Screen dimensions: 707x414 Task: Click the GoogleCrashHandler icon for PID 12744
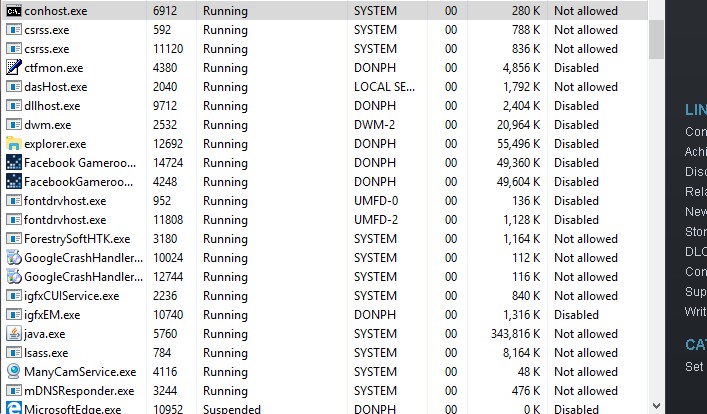pyautogui.click(x=14, y=276)
